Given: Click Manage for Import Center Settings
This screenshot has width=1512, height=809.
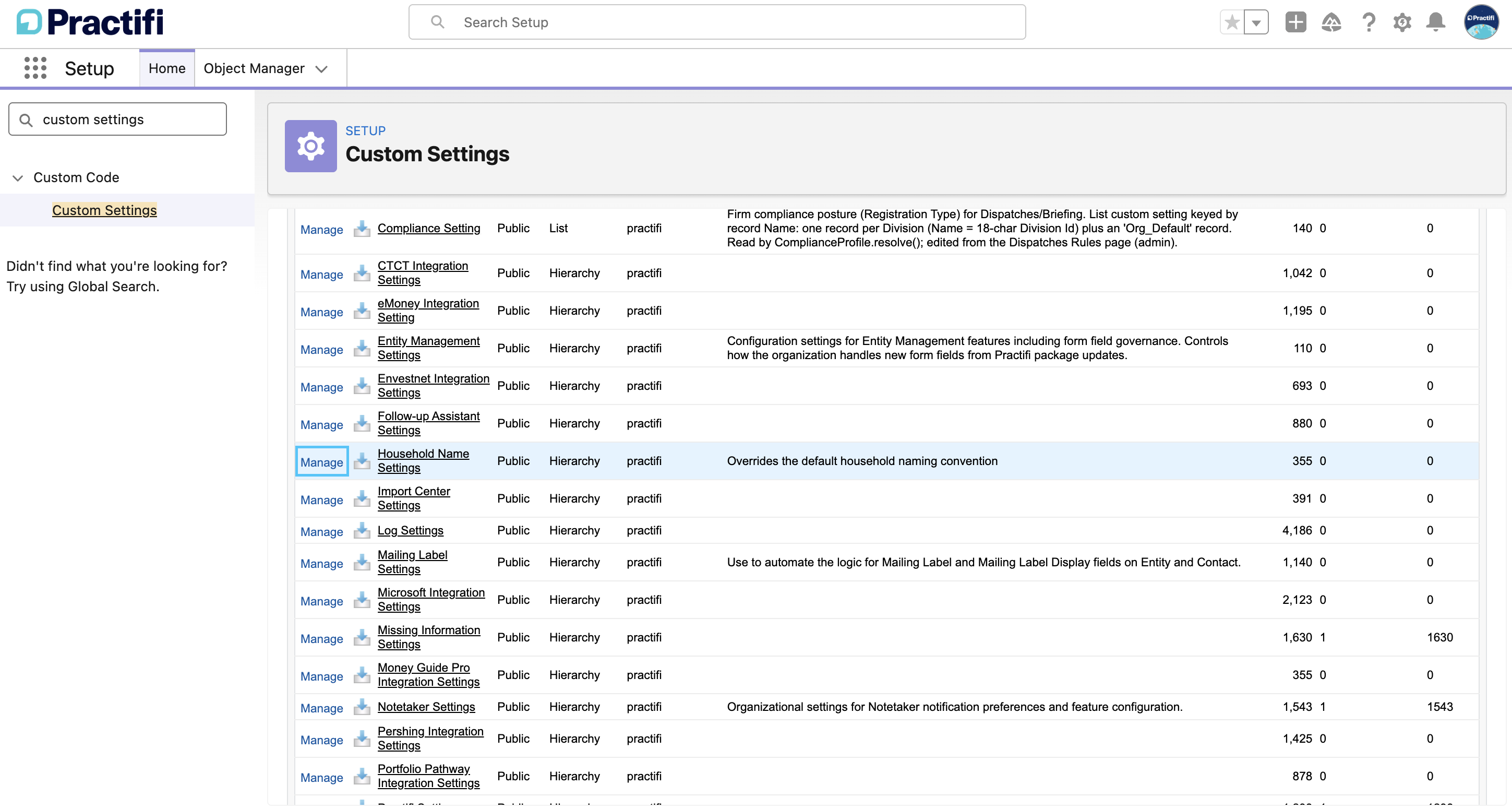Looking at the screenshot, I should [321, 499].
